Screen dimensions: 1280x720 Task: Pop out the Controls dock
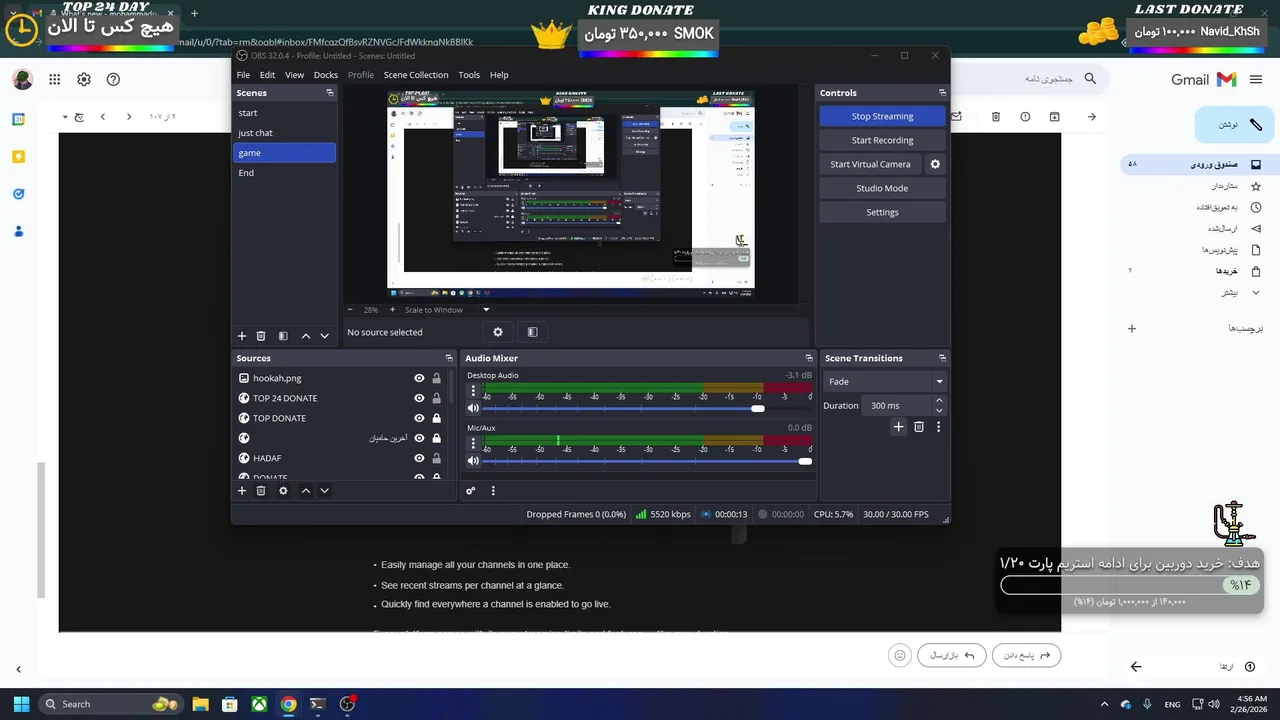click(942, 93)
